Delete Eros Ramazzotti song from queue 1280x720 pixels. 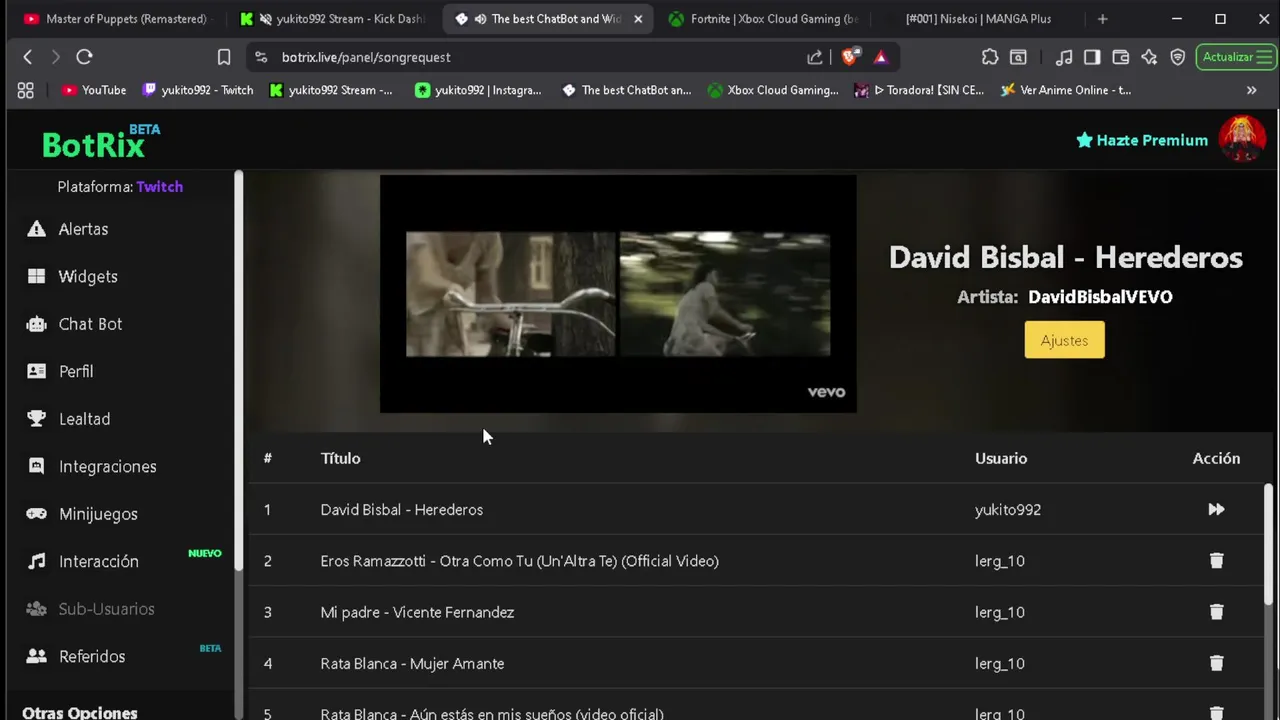pyautogui.click(x=1216, y=561)
